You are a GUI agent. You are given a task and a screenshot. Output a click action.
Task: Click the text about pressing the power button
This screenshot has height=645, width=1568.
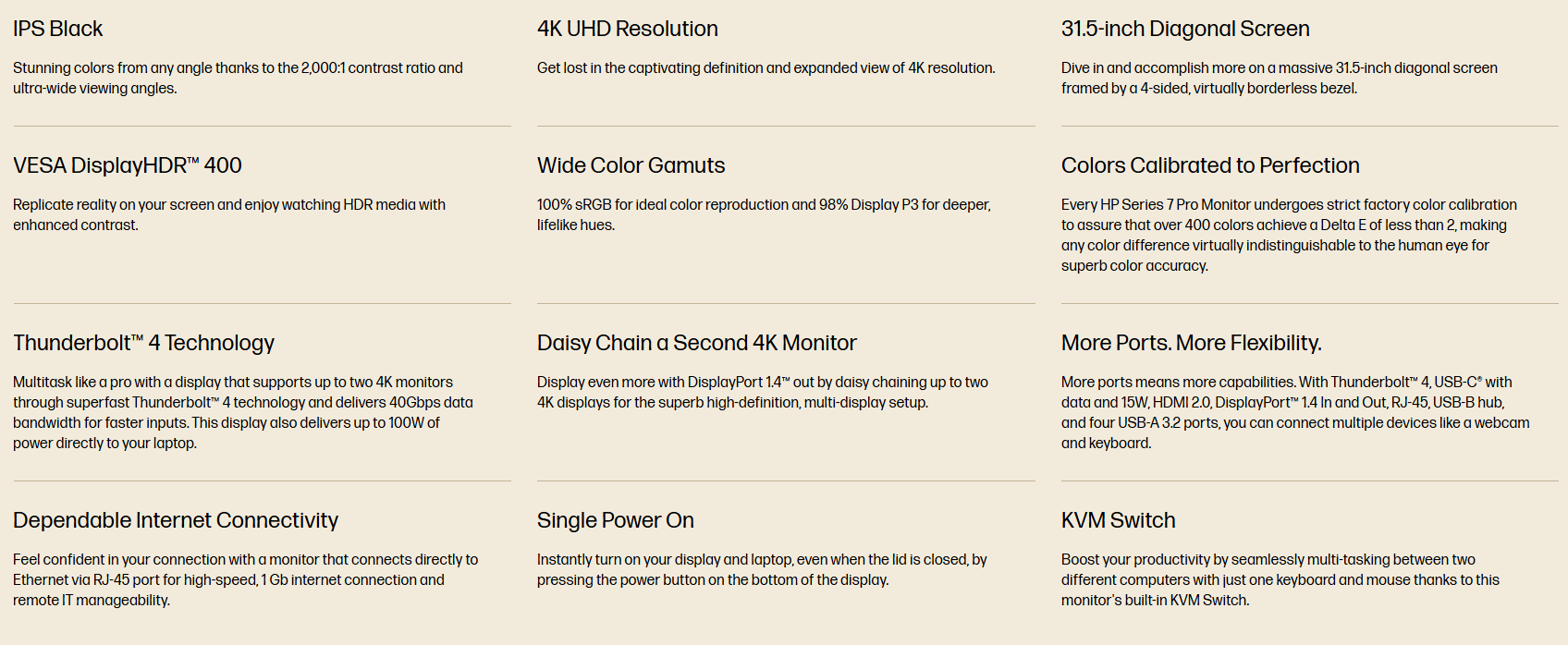point(762,569)
